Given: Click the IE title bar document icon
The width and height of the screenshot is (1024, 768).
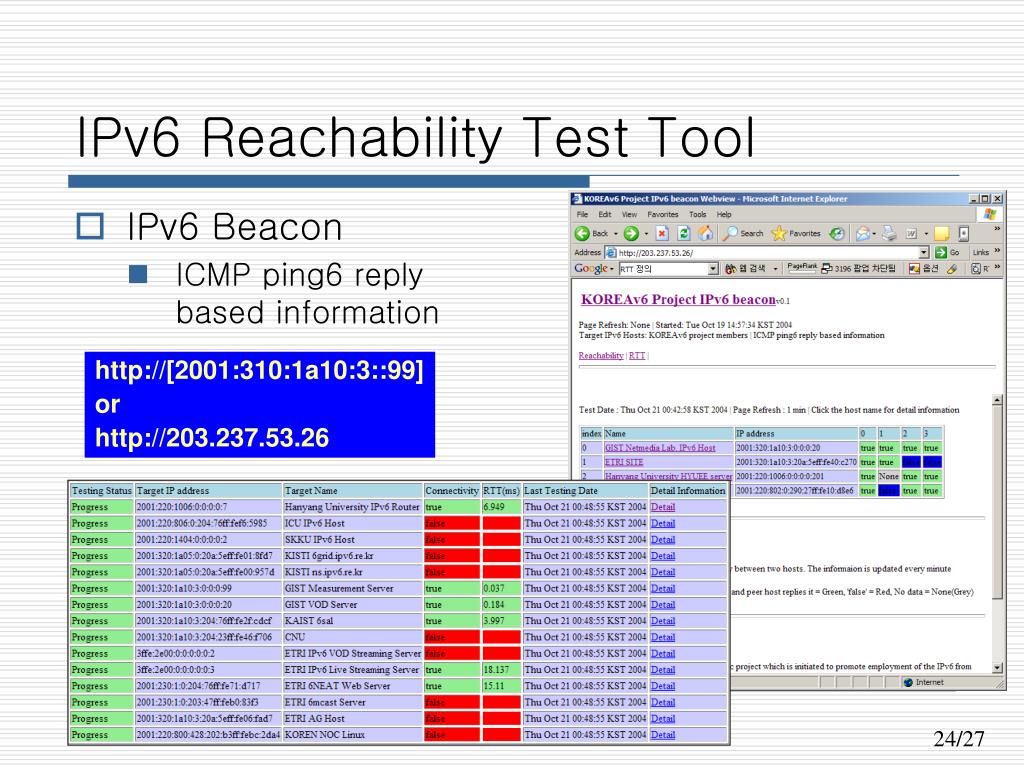Looking at the screenshot, I should pos(577,199).
